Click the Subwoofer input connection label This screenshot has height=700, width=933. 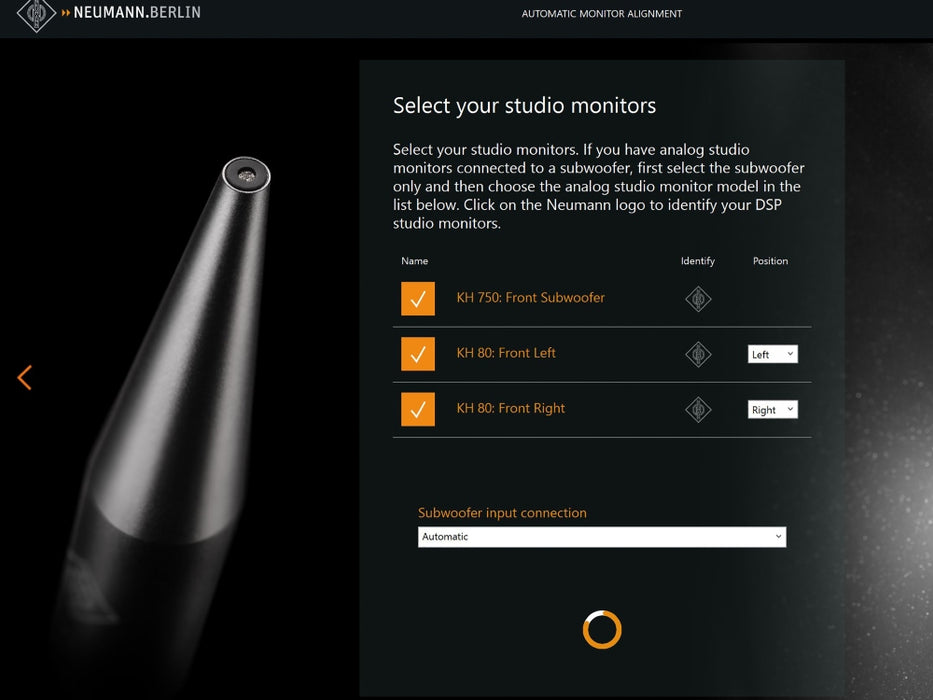502,513
